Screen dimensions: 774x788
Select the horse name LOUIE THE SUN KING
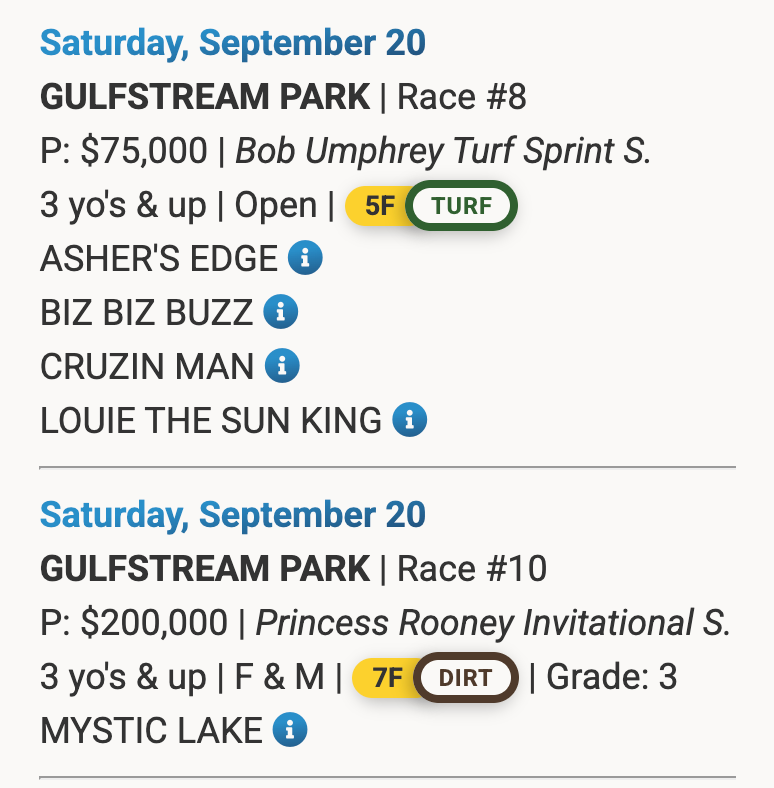[x=210, y=420]
